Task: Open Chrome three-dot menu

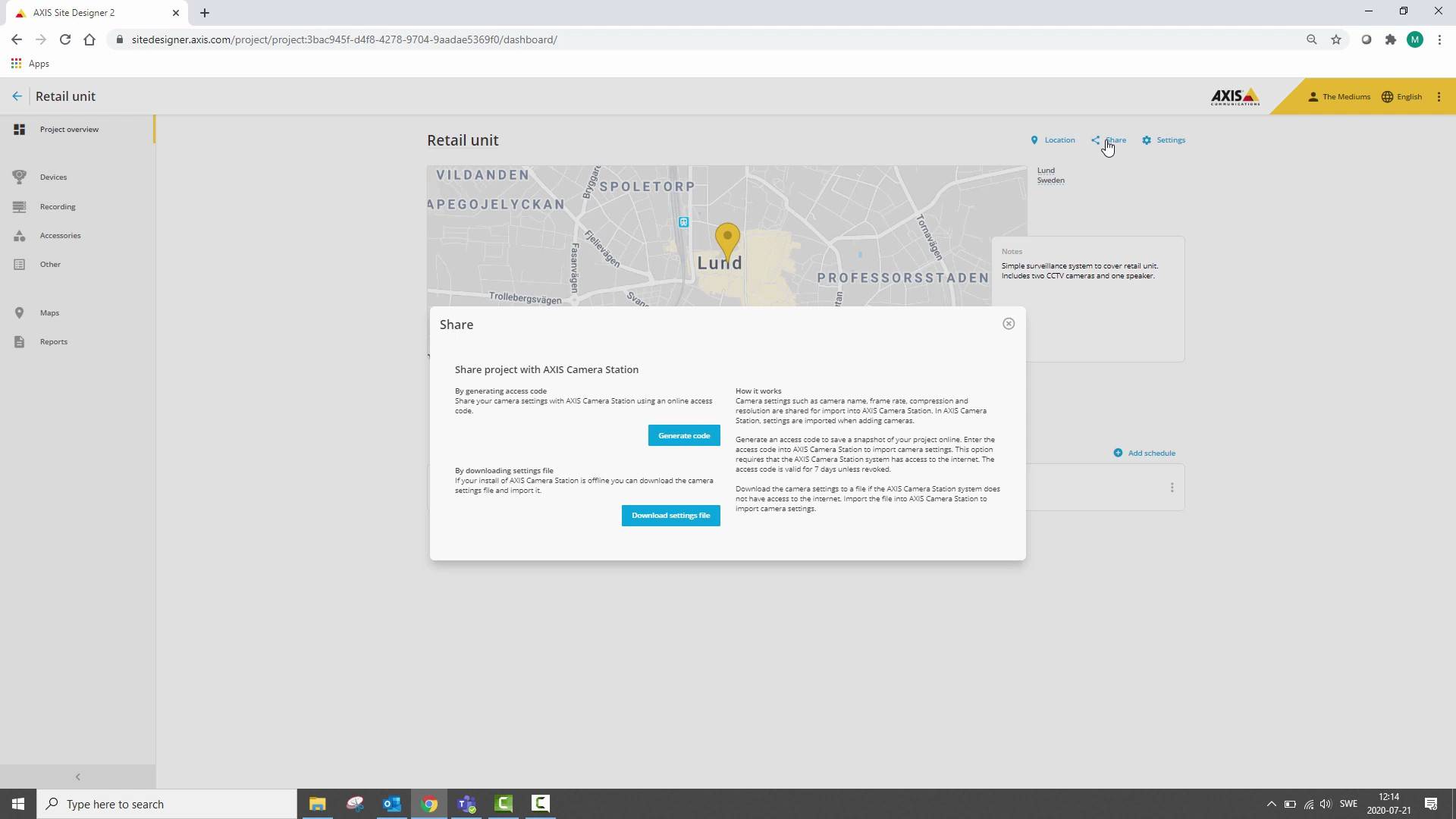Action: pyautogui.click(x=1439, y=39)
